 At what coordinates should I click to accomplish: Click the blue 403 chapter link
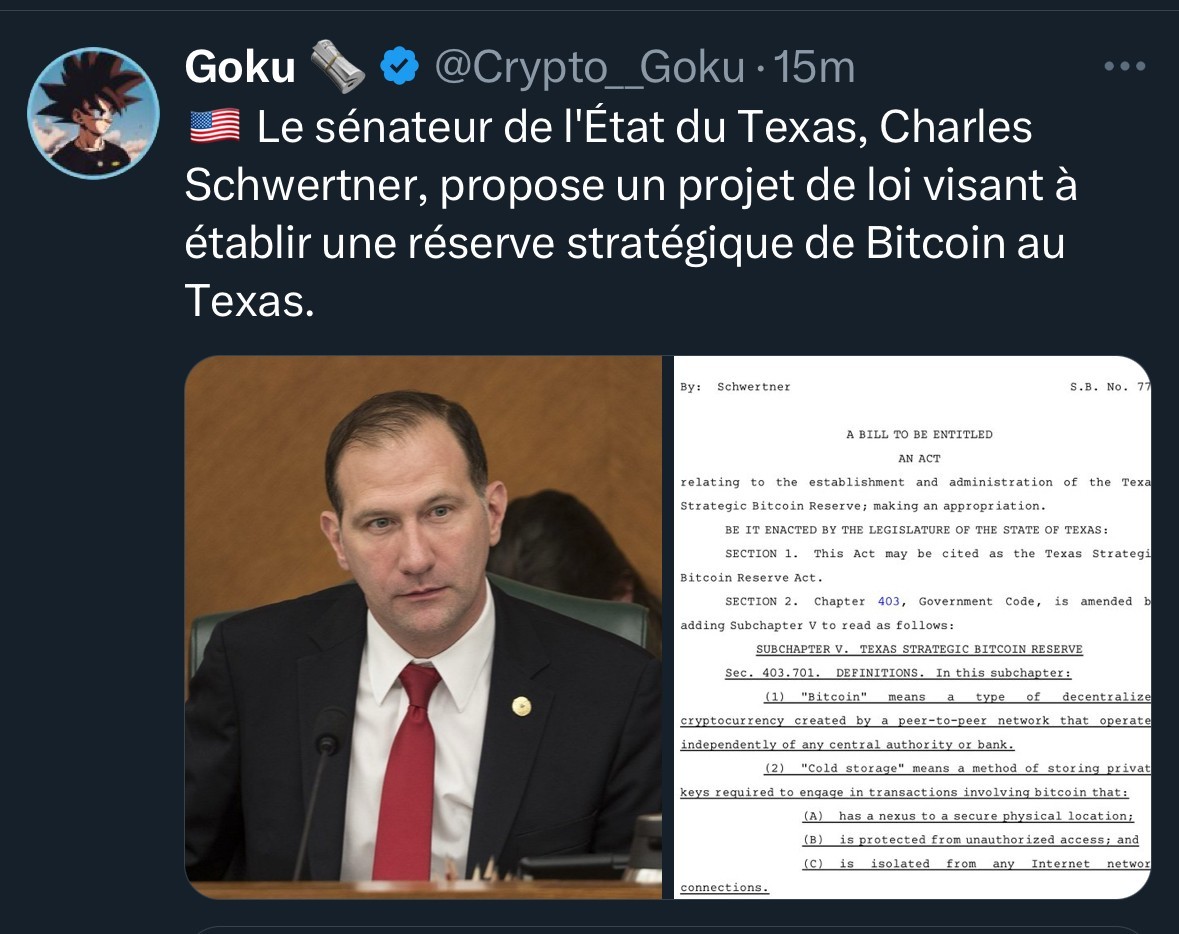click(888, 601)
